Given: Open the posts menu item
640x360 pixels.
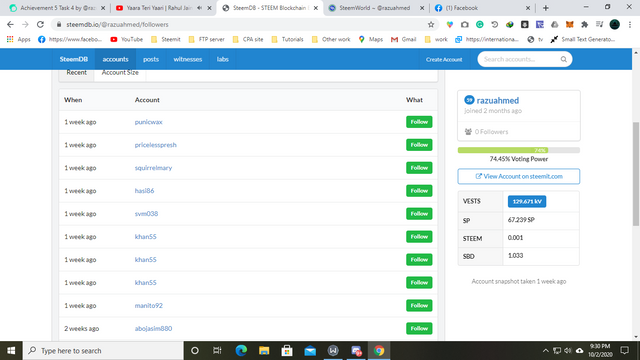Looking at the screenshot, I should (x=151, y=59).
